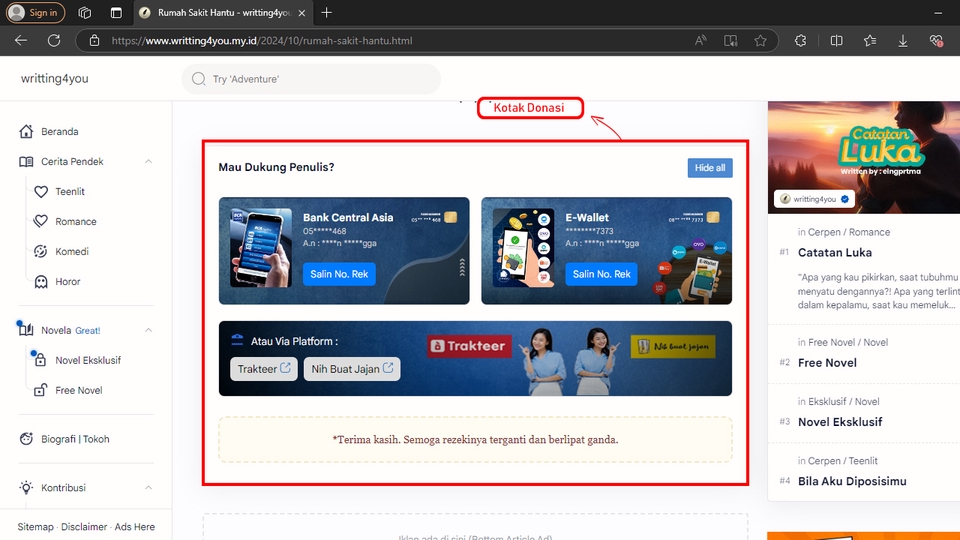This screenshot has height=540, width=960.
Task: Open the tab actions menu icon
Action: (116, 12)
